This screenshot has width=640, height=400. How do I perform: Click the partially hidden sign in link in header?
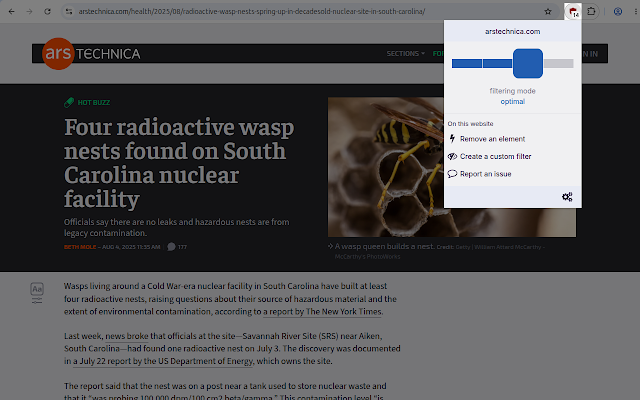click(590, 54)
